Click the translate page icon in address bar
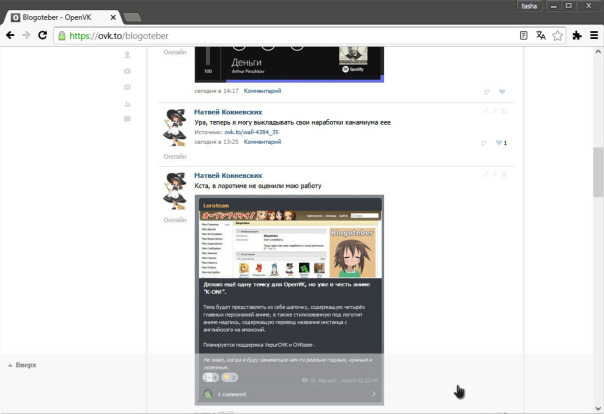The height and width of the screenshot is (414, 604). pyautogui.click(x=541, y=35)
